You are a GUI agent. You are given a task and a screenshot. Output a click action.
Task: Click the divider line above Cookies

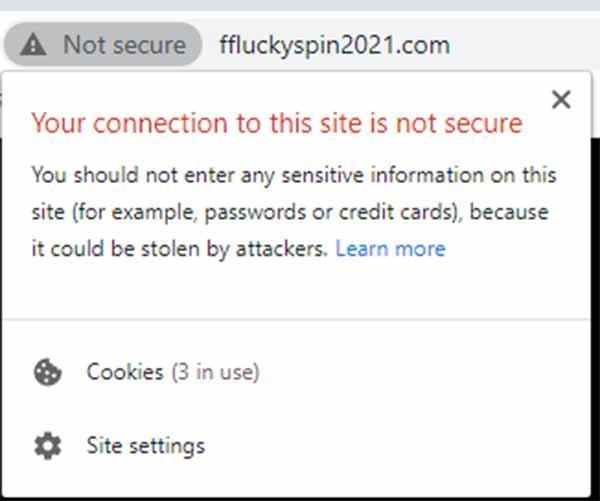tap(297, 319)
